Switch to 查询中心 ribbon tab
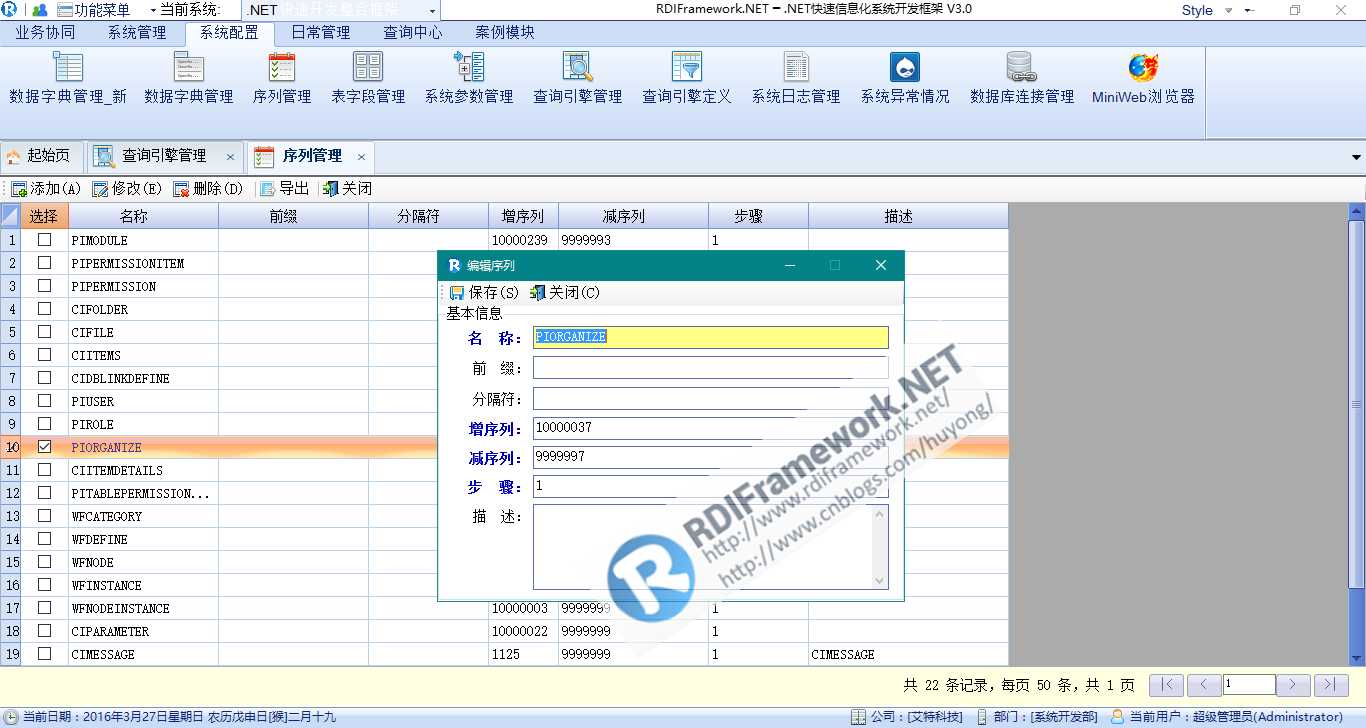This screenshot has height=728, width=1366. pos(413,32)
